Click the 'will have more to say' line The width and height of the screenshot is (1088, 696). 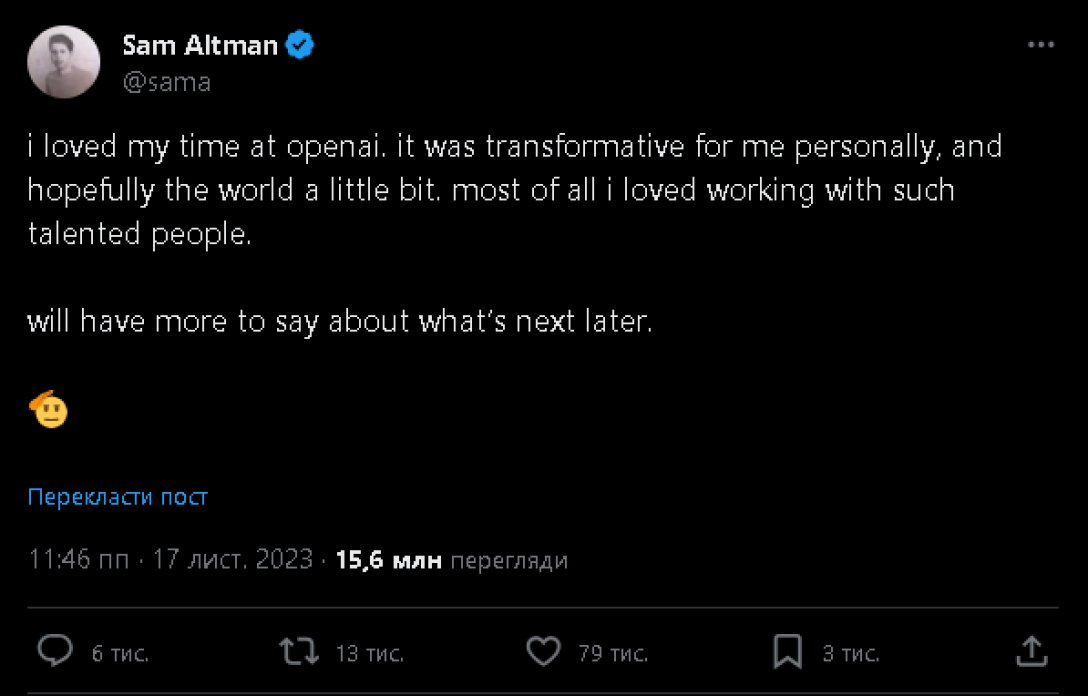coord(340,322)
